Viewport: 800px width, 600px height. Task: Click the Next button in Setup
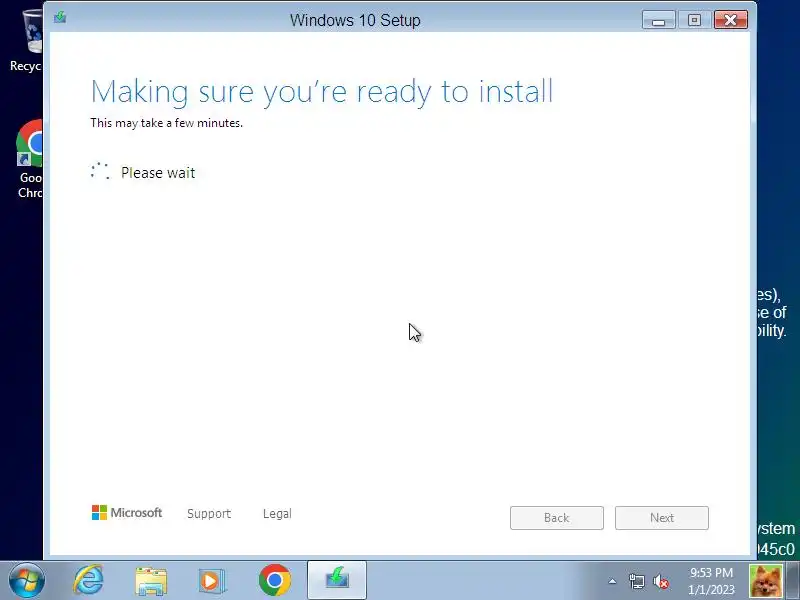662,518
